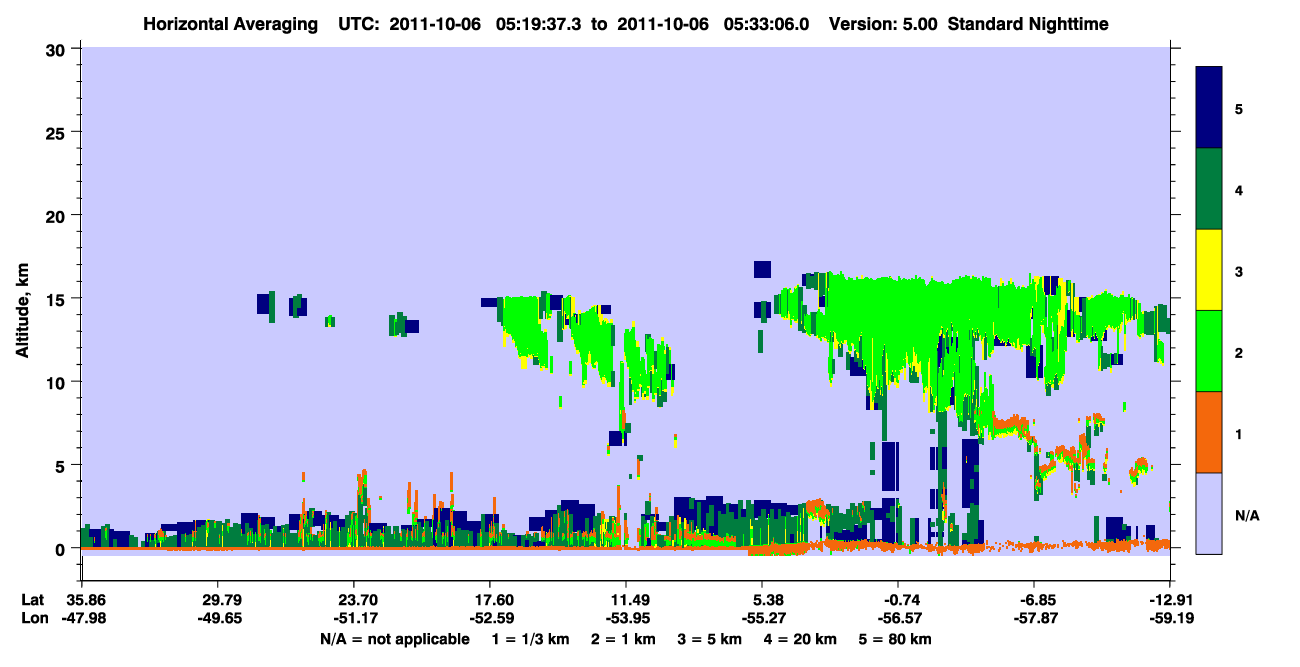The height and width of the screenshot is (667, 1300).
Task: Click the orange colorbar segment labeled 1
Action: pos(1209,432)
